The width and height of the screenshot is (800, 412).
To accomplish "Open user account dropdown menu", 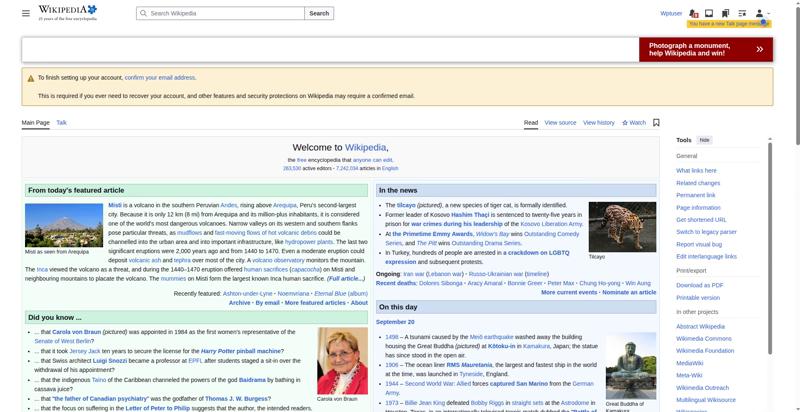I will pyautogui.click(x=762, y=13).
